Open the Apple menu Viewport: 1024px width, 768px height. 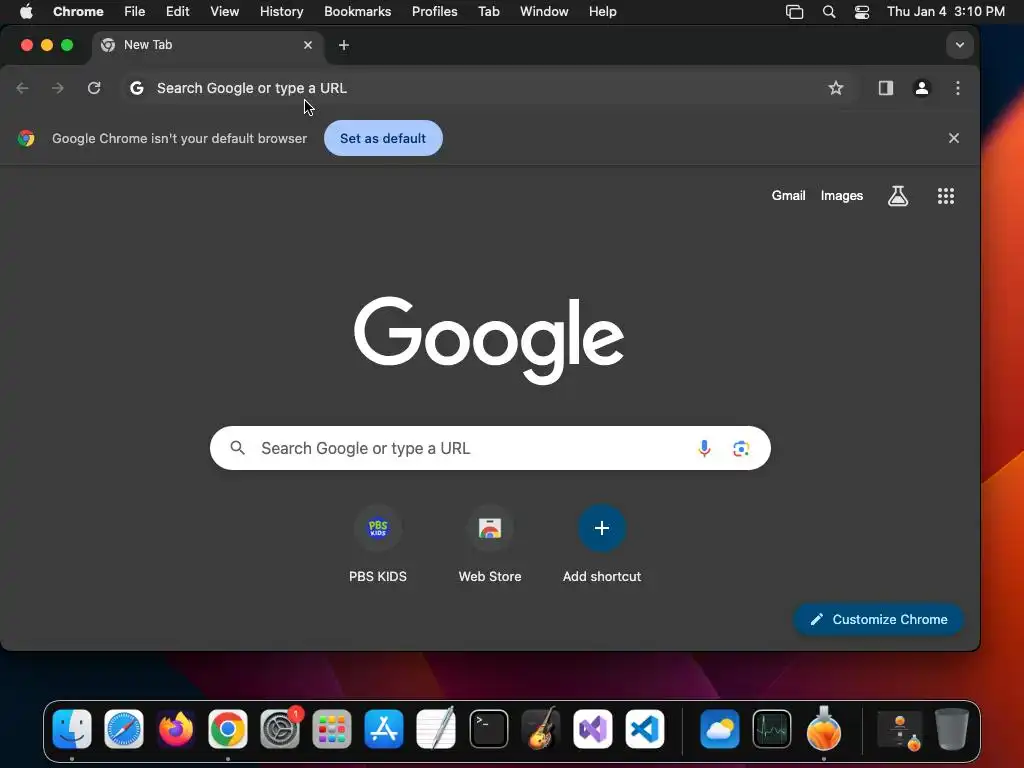[26, 12]
